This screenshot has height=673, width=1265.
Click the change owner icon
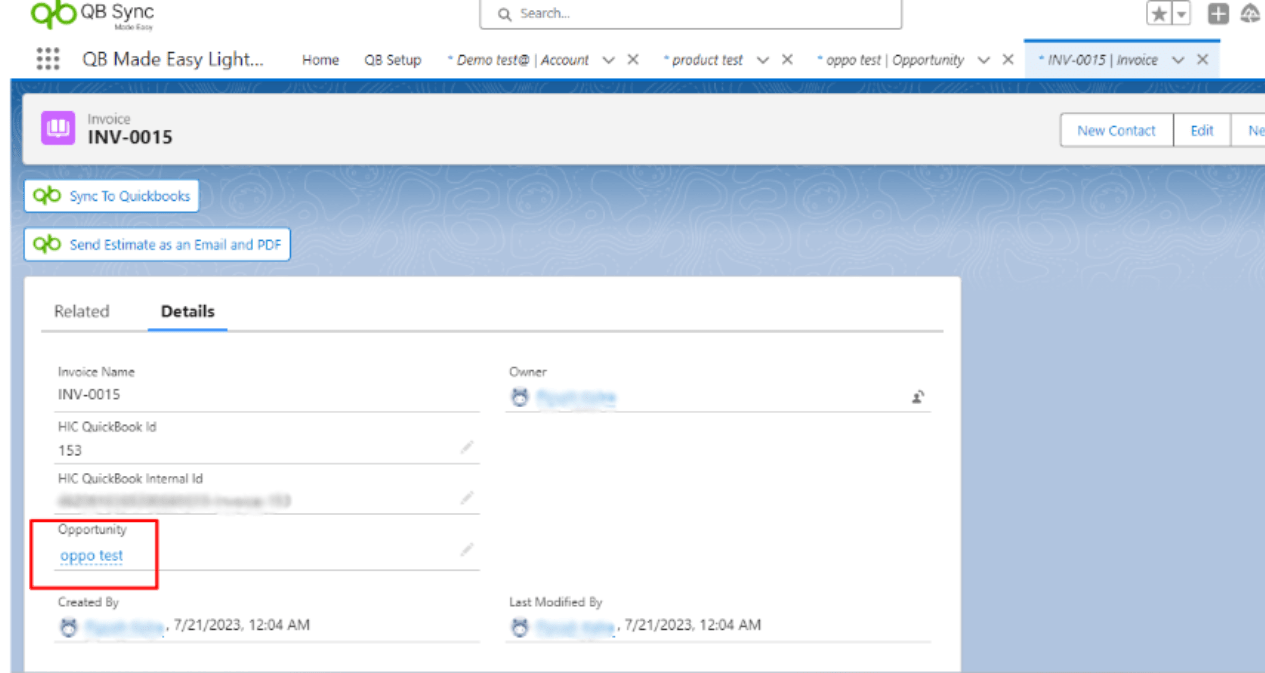(917, 397)
